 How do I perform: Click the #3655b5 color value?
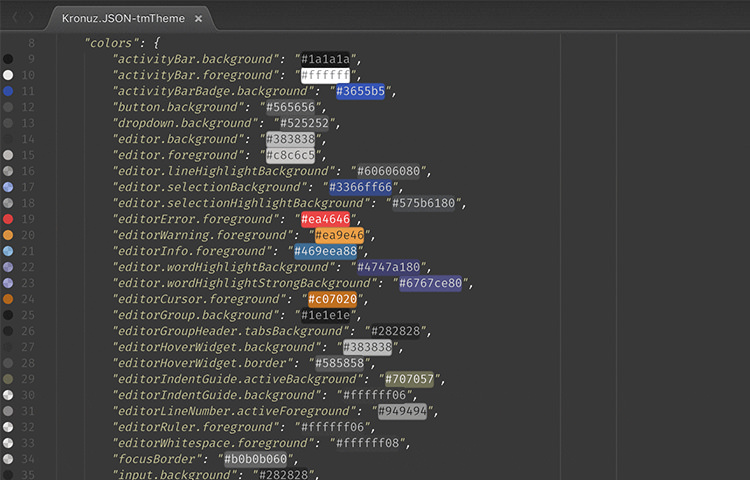pos(361,91)
